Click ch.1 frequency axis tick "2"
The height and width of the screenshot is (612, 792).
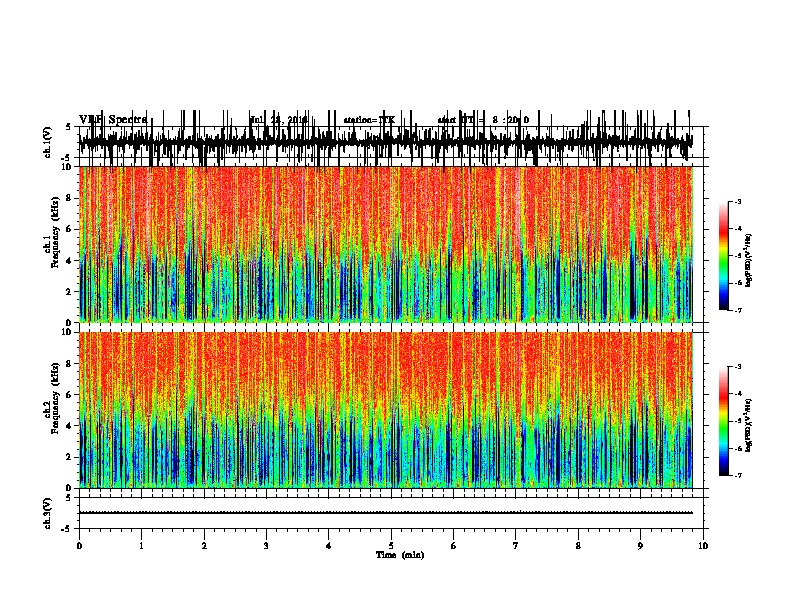tap(70, 291)
